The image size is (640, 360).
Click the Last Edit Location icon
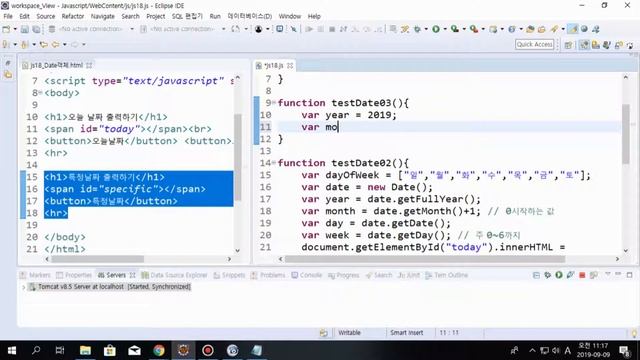[x=44, y=44]
